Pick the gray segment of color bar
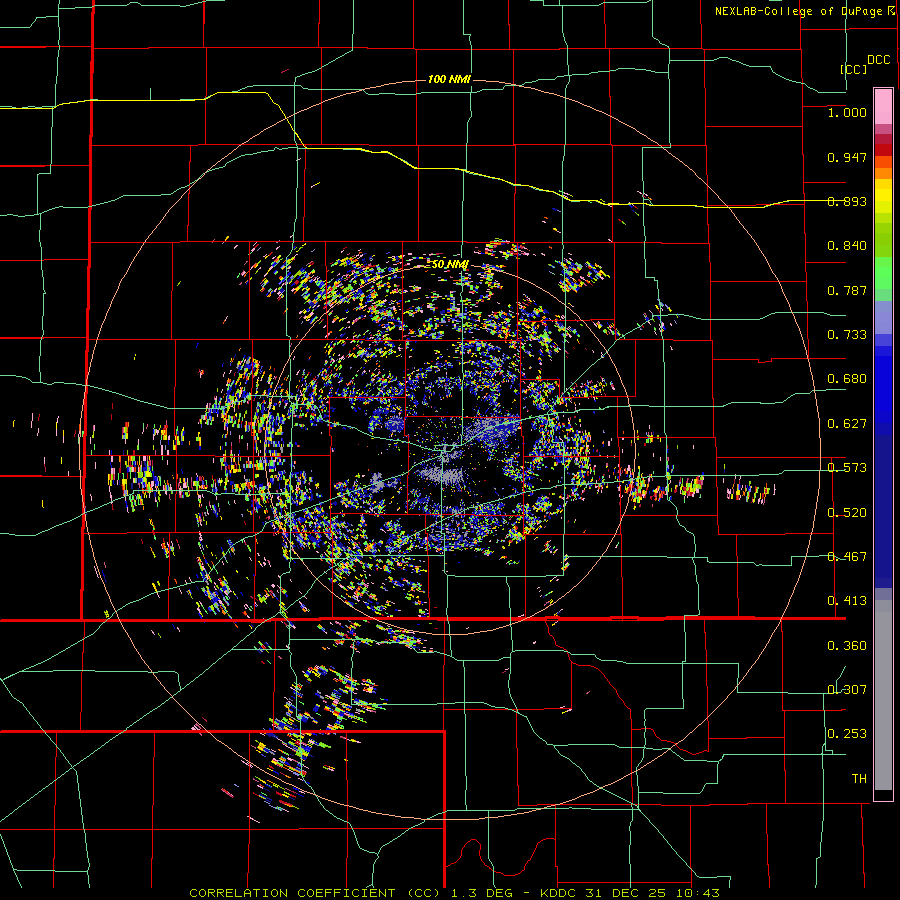This screenshot has height=900, width=900. pos(883,695)
